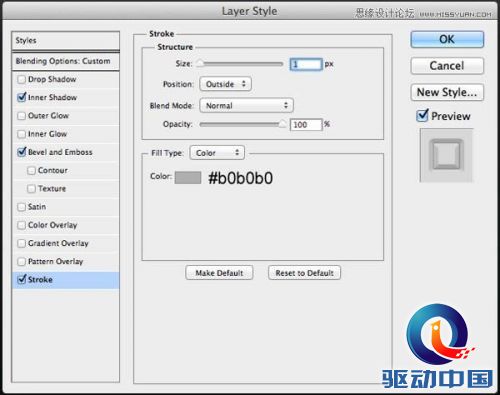Tick the Texture checkbox
This screenshot has width=500, height=395.
tap(31, 189)
